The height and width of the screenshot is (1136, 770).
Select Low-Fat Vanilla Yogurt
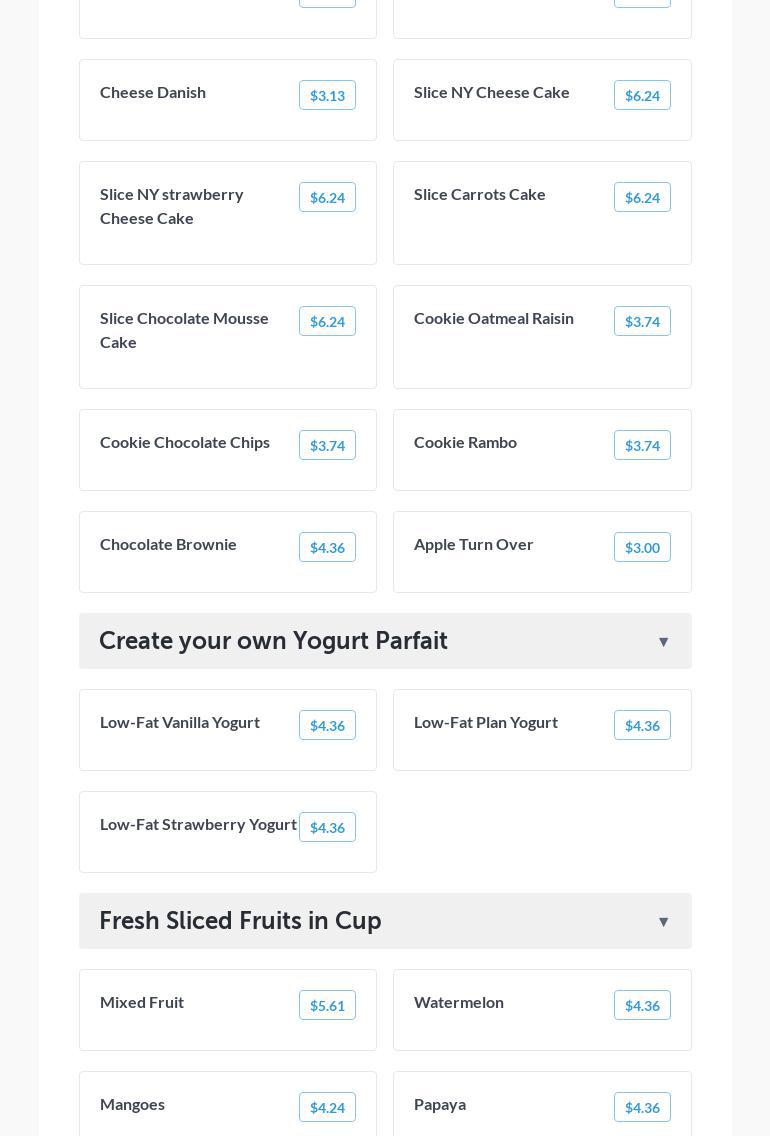(x=180, y=722)
